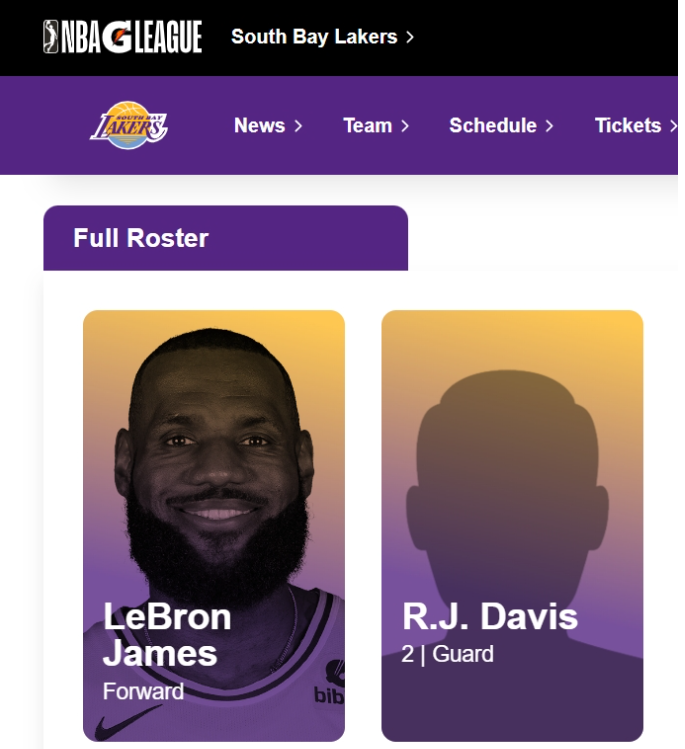Click the '2 | Guard' label
Viewport: 685px width, 749px height.
pyautogui.click(x=447, y=654)
